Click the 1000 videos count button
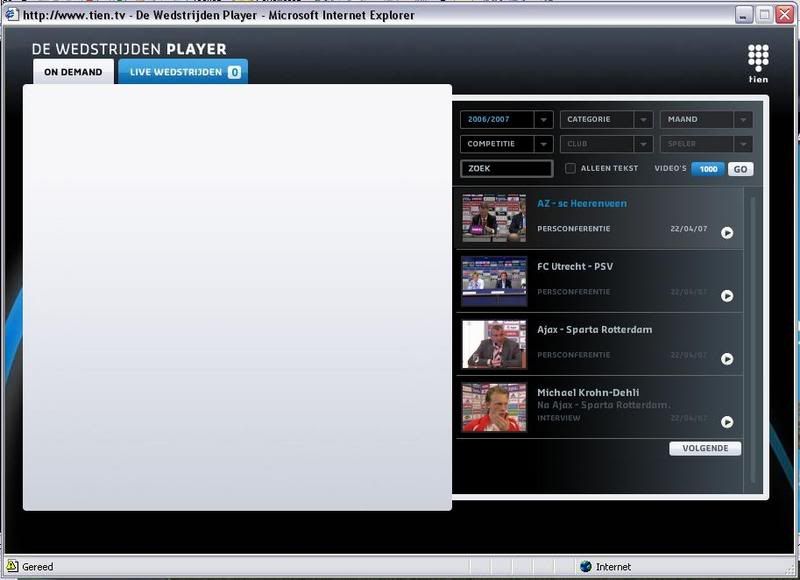 click(x=708, y=169)
